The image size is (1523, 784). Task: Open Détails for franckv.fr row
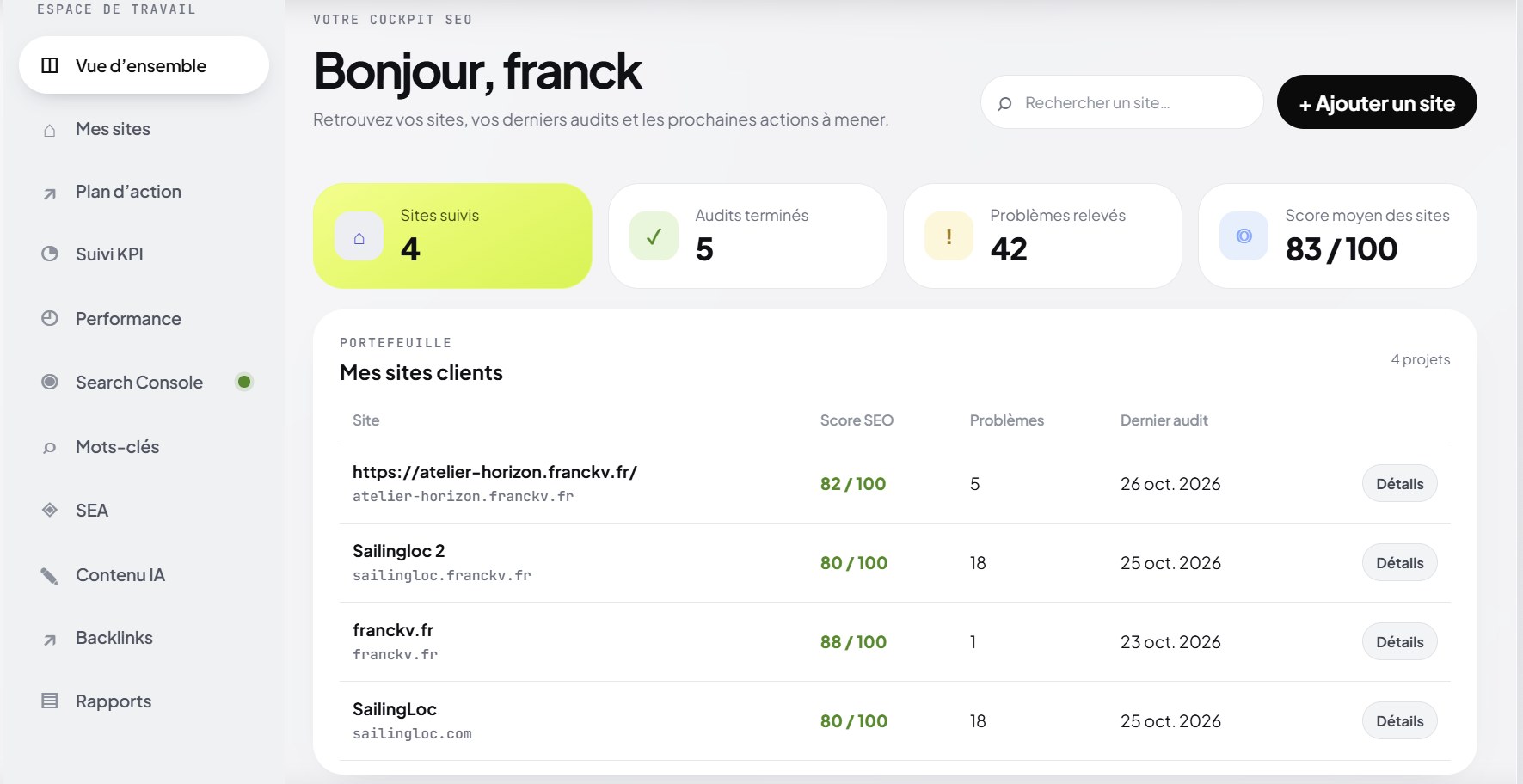[x=1399, y=642]
